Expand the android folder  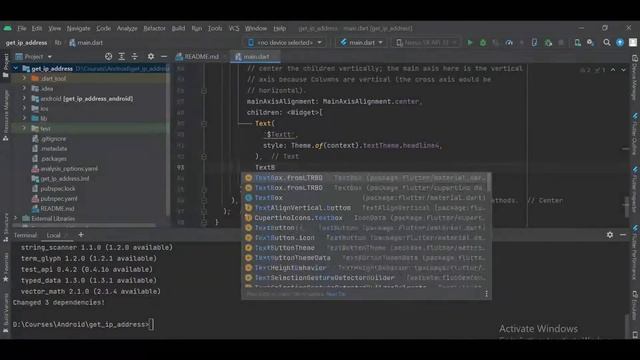click(24, 98)
